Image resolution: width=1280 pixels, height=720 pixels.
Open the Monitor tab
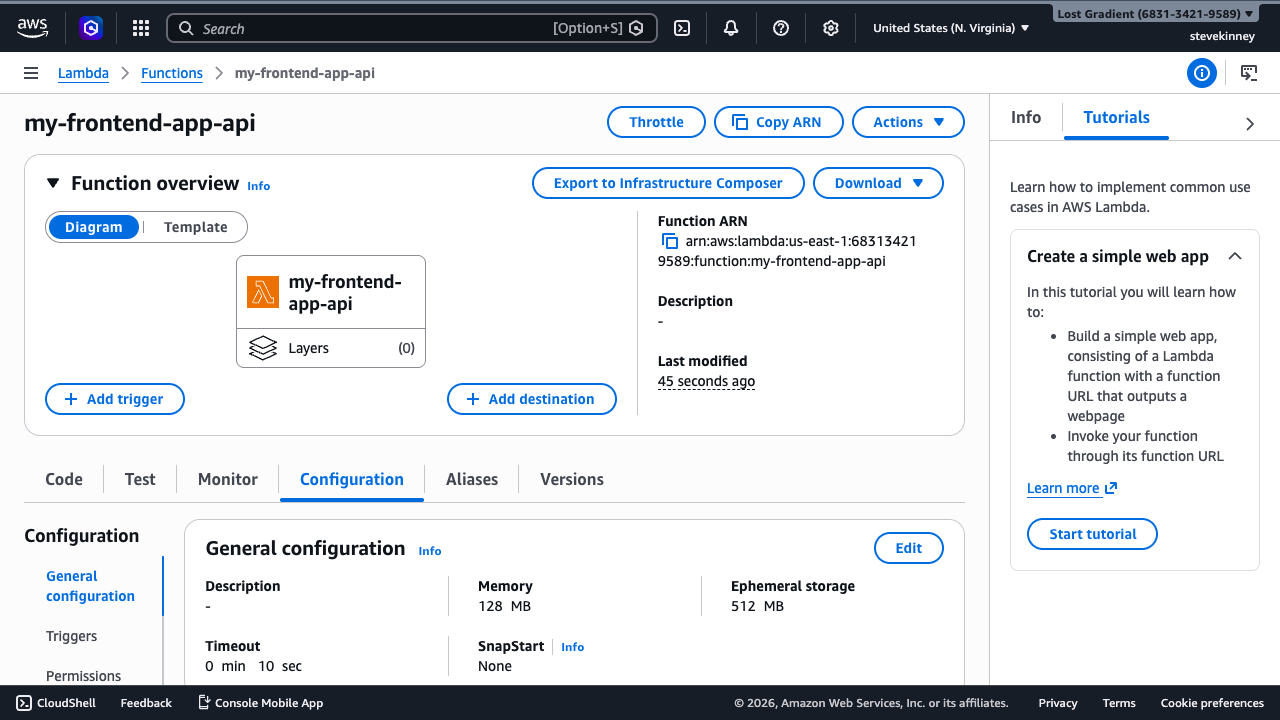click(228, 479)
